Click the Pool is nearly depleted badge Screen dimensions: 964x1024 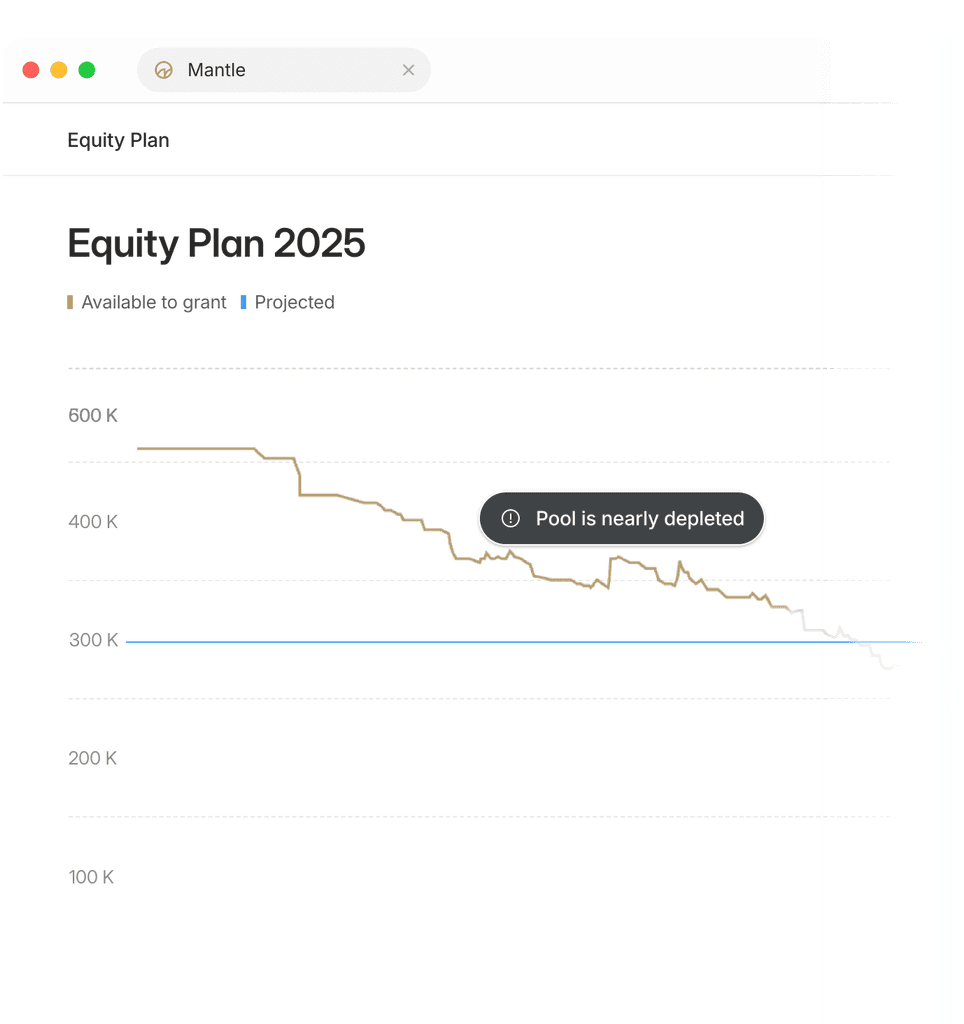point(622,519)
